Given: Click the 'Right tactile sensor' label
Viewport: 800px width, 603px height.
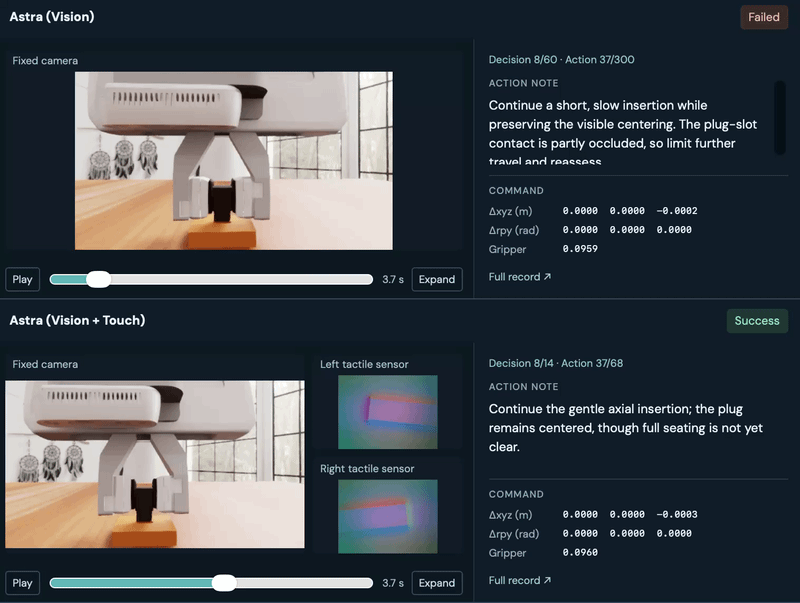Looking at the screenshot, I should click(367, 468).
